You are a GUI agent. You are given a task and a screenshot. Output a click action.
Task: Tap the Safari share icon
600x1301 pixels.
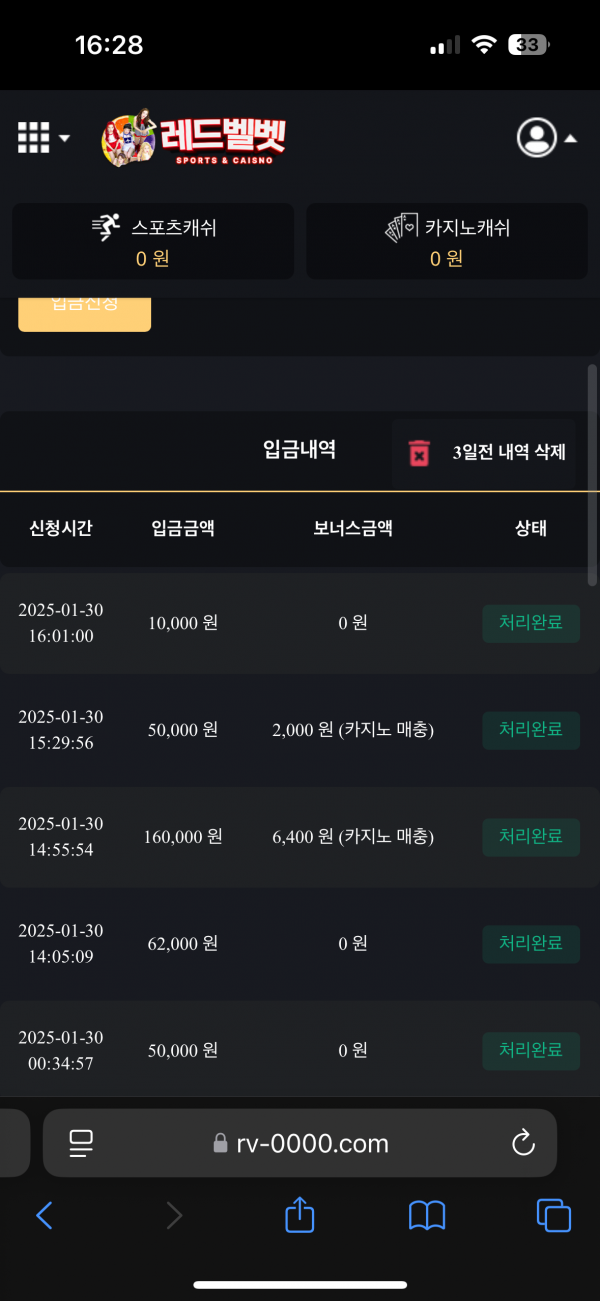(x=300, y=1215)
